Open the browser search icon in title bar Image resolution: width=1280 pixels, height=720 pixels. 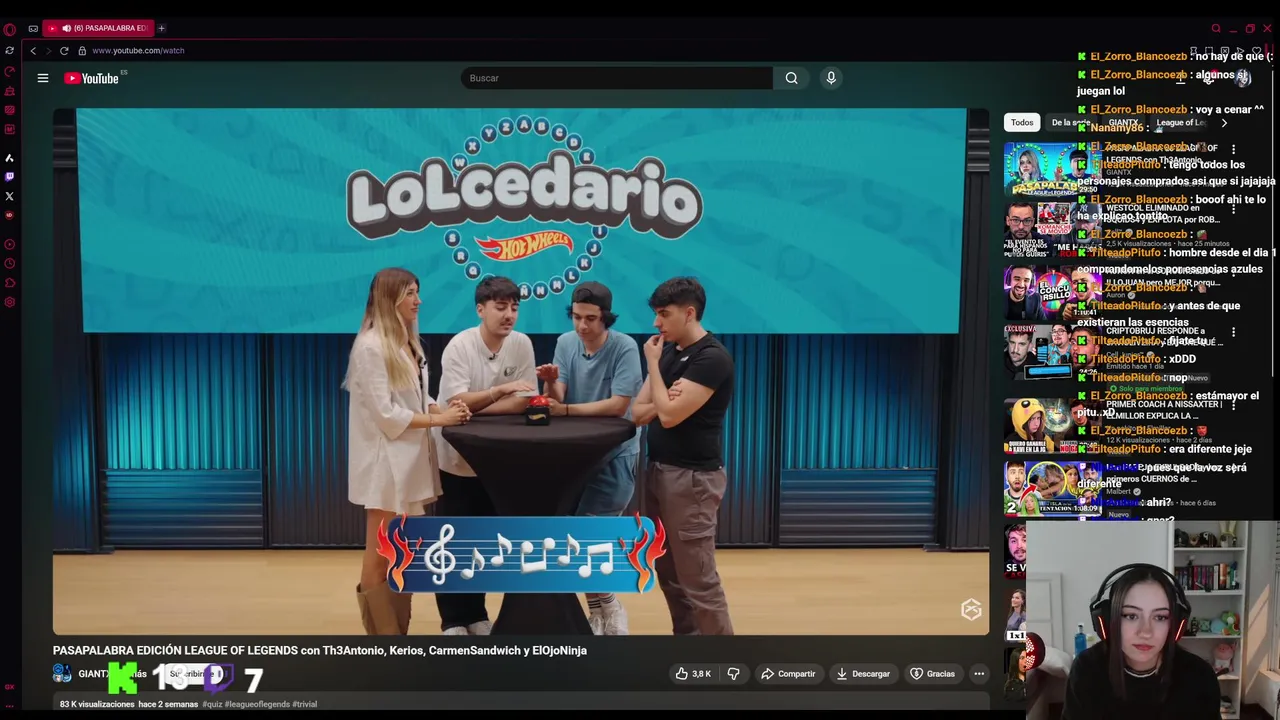point(1216,29)
